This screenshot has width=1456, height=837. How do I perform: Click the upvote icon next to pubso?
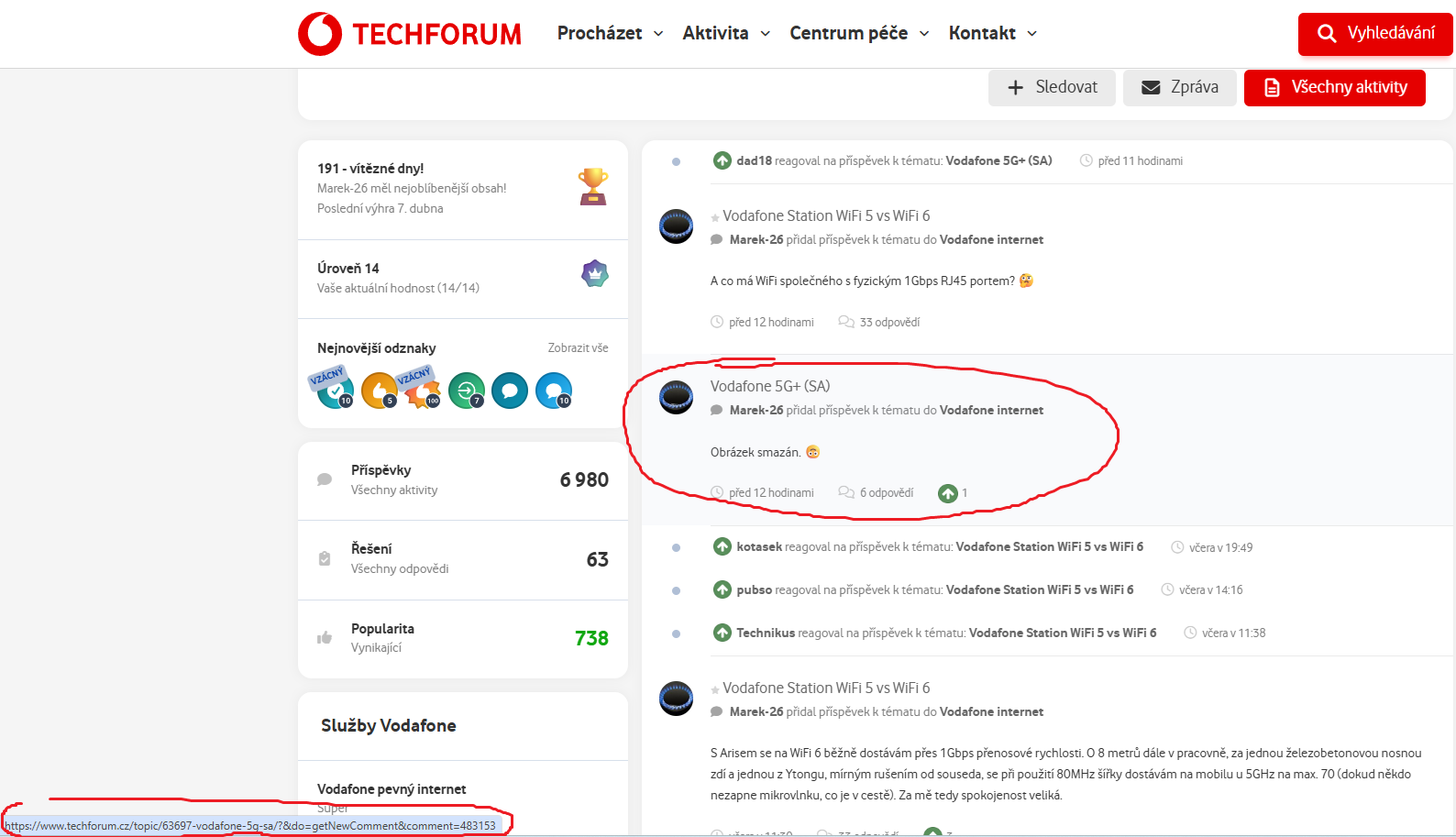(x=722, y=589)
